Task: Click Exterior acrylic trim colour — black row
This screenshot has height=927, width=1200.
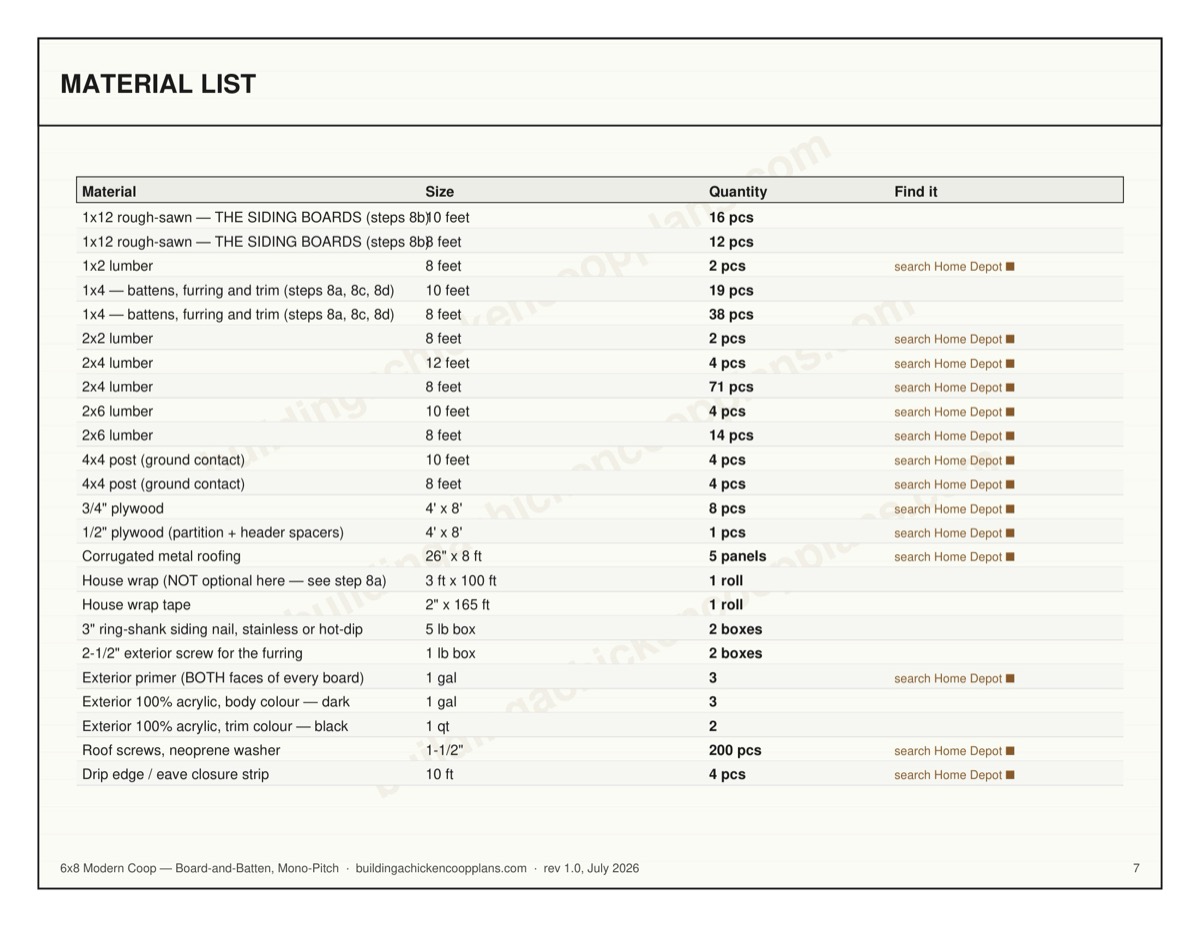Action: pyautogui.click(x=215, y=726)
